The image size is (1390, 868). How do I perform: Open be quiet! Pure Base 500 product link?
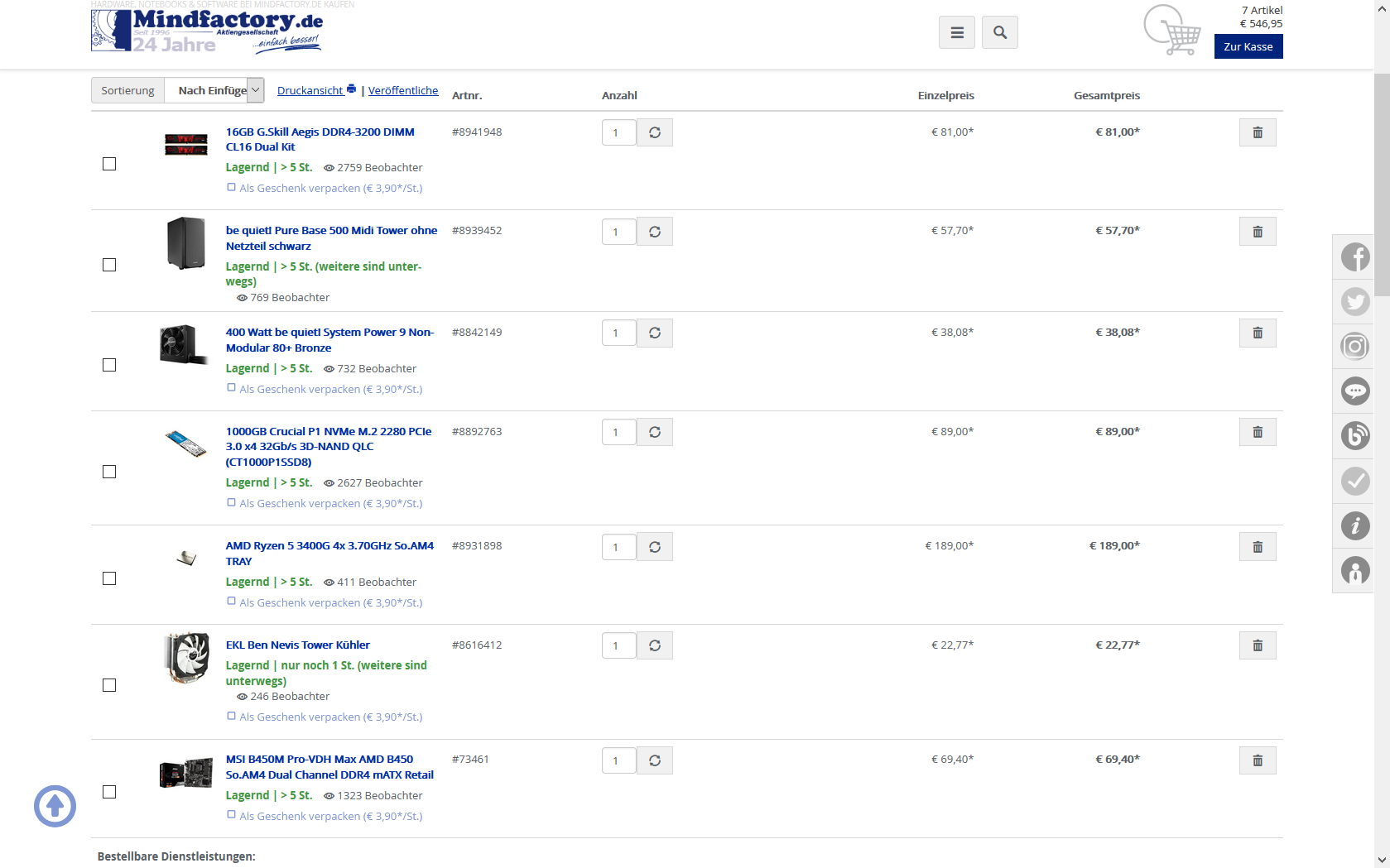(331, 238)
